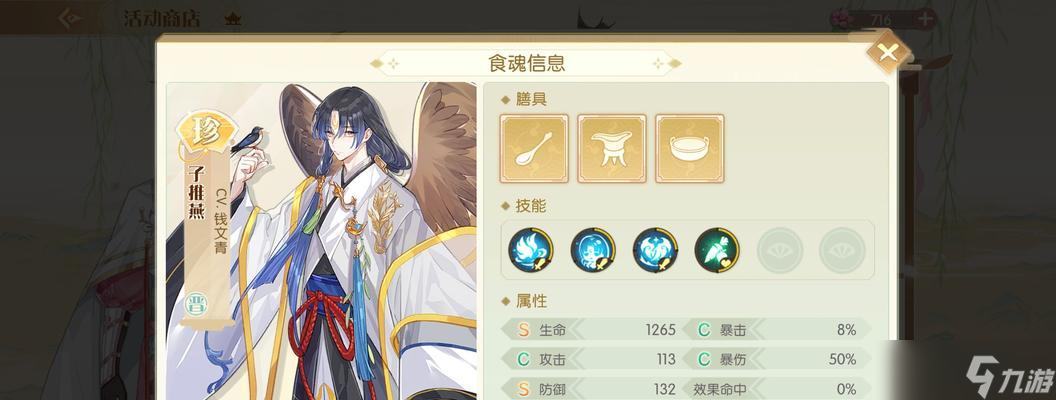This screenshot has width=1056, height=400.
Task: Select the 暴击 8% attribute row
Action: click(x=777, y=330)
